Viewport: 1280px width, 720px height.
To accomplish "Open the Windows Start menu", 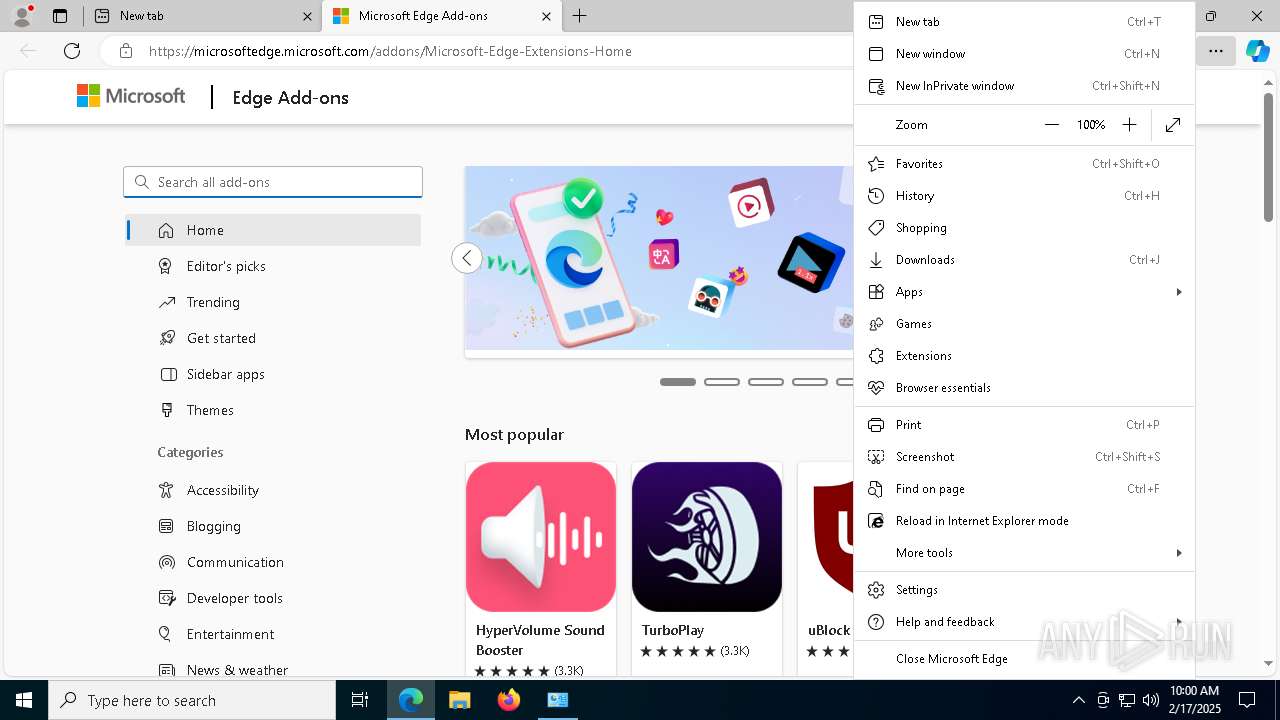I will coord(24,700).
